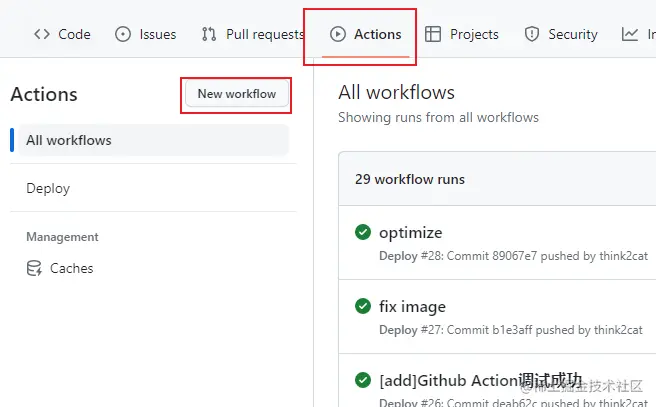Open the Security tab
Viewport: 656px width, 407px height.
[561, 34]
